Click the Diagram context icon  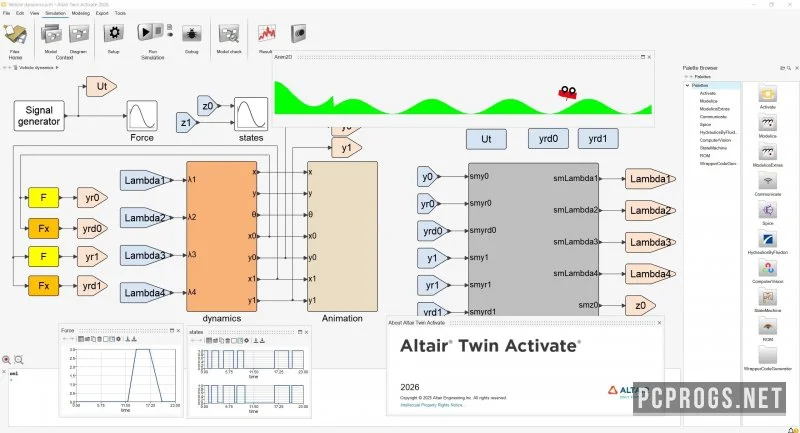pyautogui.click(x=79, y=35)
